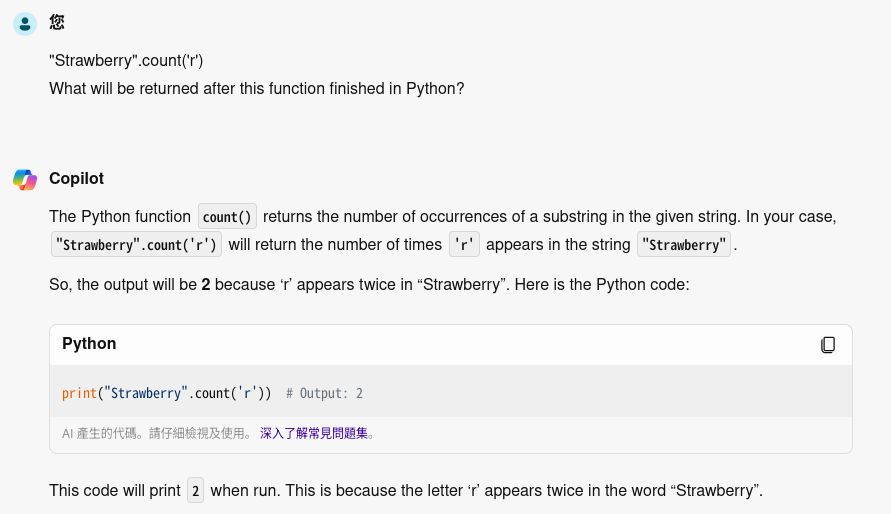The height and width of the screenshot is (514, 891).
Task: Click the bold 2 in the answer
Action: tap(205, 285)
